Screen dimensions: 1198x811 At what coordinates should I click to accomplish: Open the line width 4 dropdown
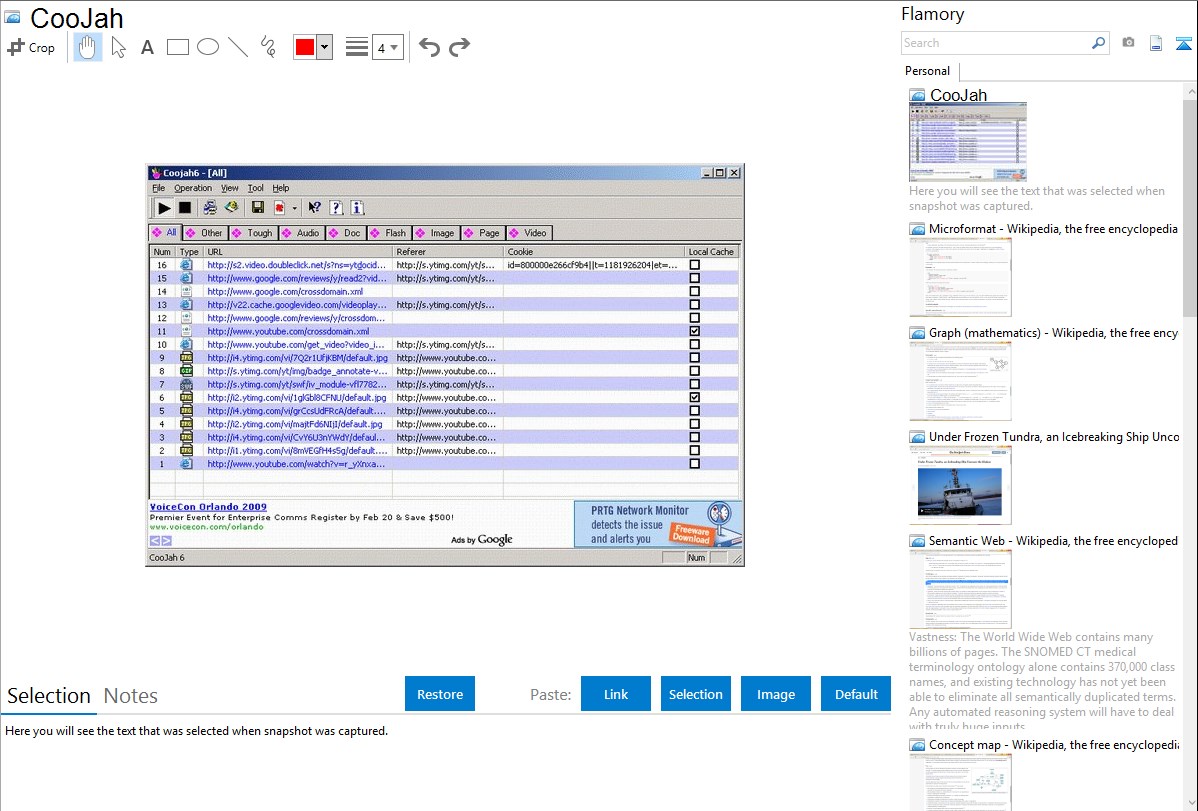pos(387,47)
